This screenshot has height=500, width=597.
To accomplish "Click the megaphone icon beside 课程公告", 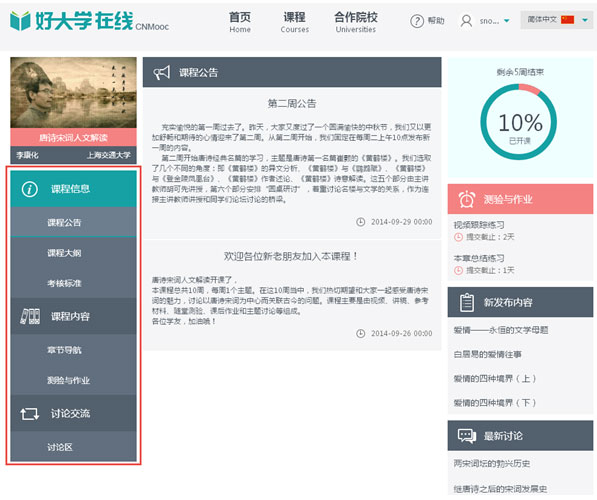I will [161, 72].
